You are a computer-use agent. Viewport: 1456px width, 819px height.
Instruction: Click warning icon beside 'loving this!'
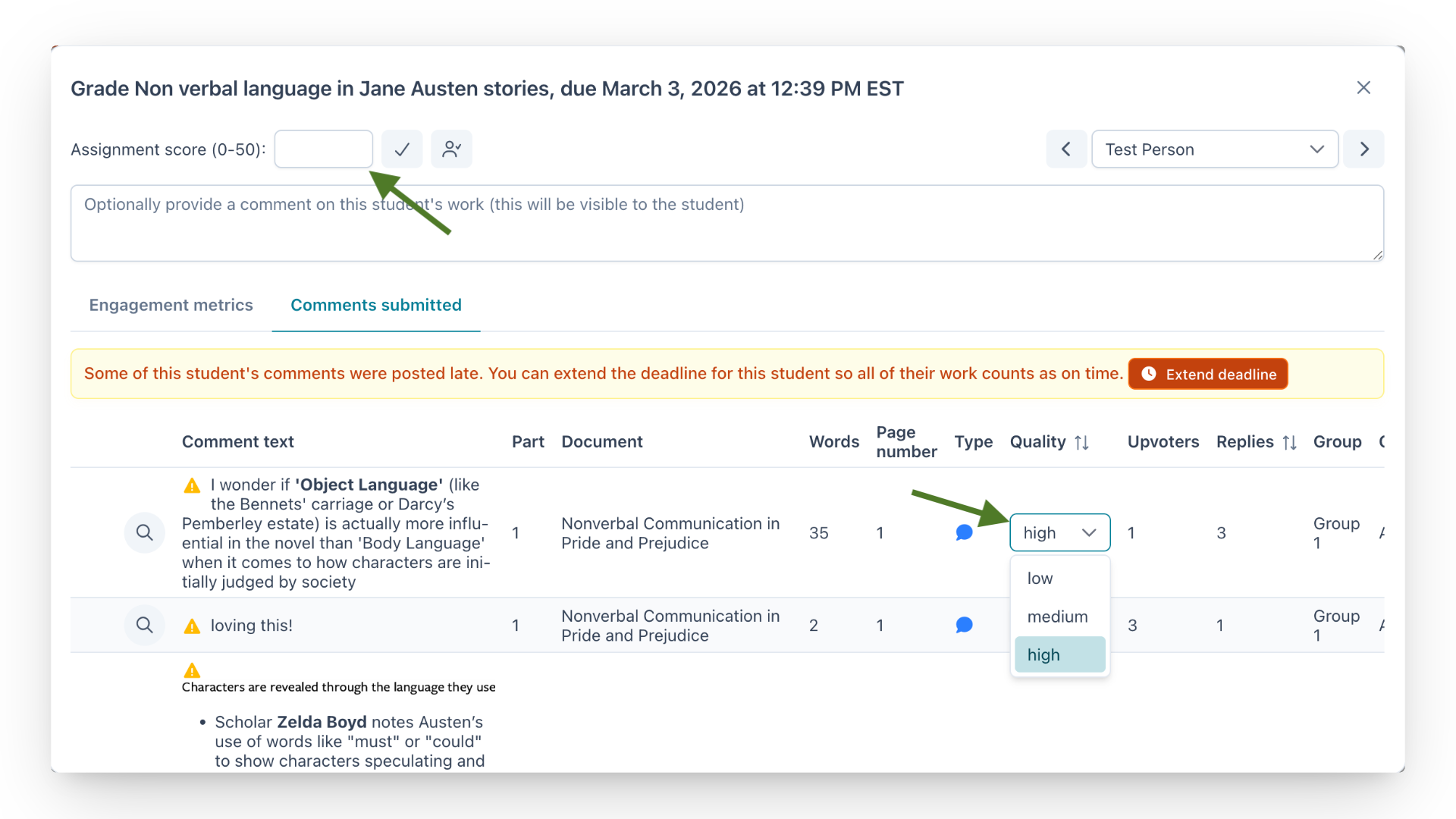[193, 626]
